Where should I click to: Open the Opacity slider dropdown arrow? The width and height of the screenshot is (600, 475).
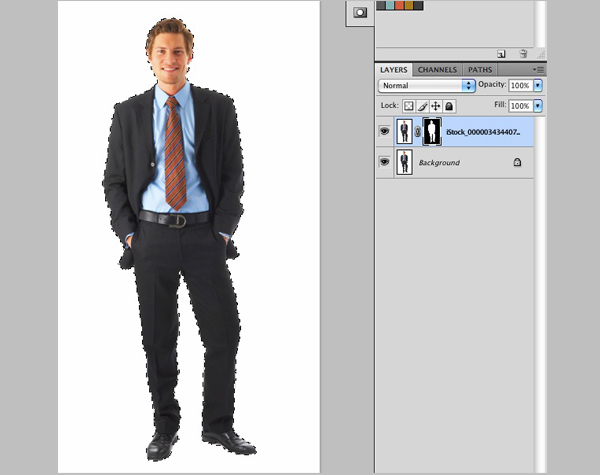(x=538, y=87)
